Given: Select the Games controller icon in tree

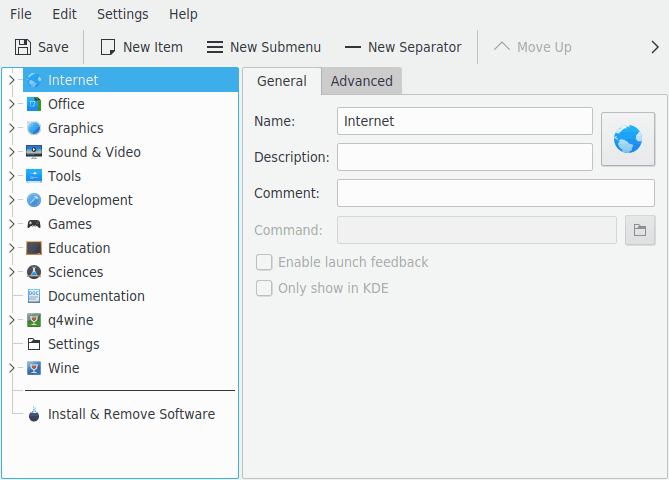Looking at the screenshot, I should point(34,224).
